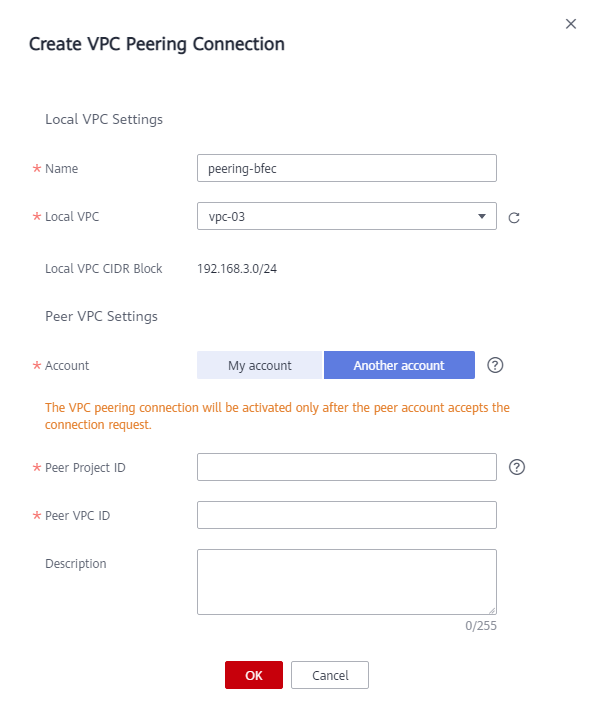Confirm creation with the OK button
The width and height of the screenshot is (591, 715).
point(254,675)
